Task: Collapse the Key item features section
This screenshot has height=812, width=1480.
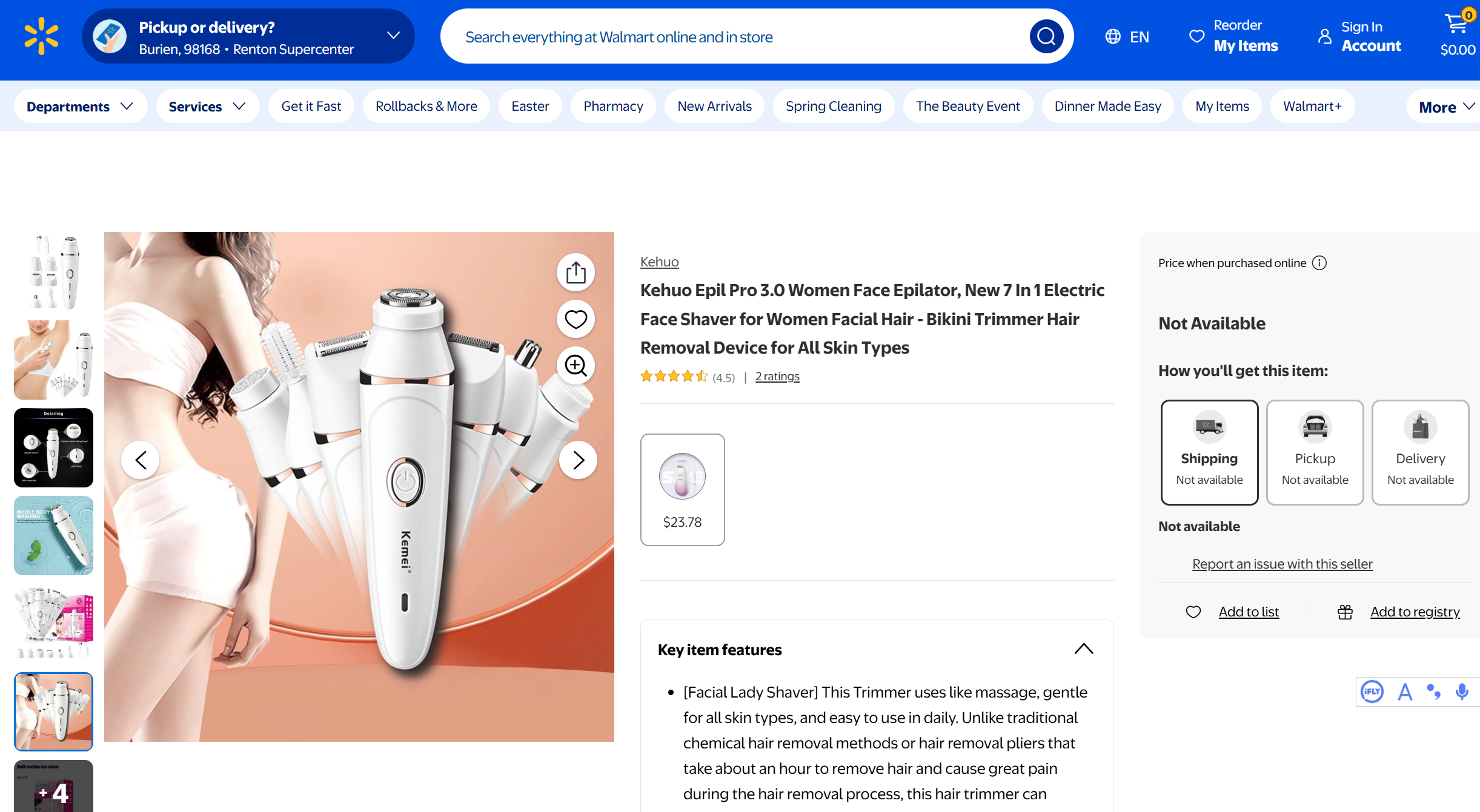Action: point(1083,649)
